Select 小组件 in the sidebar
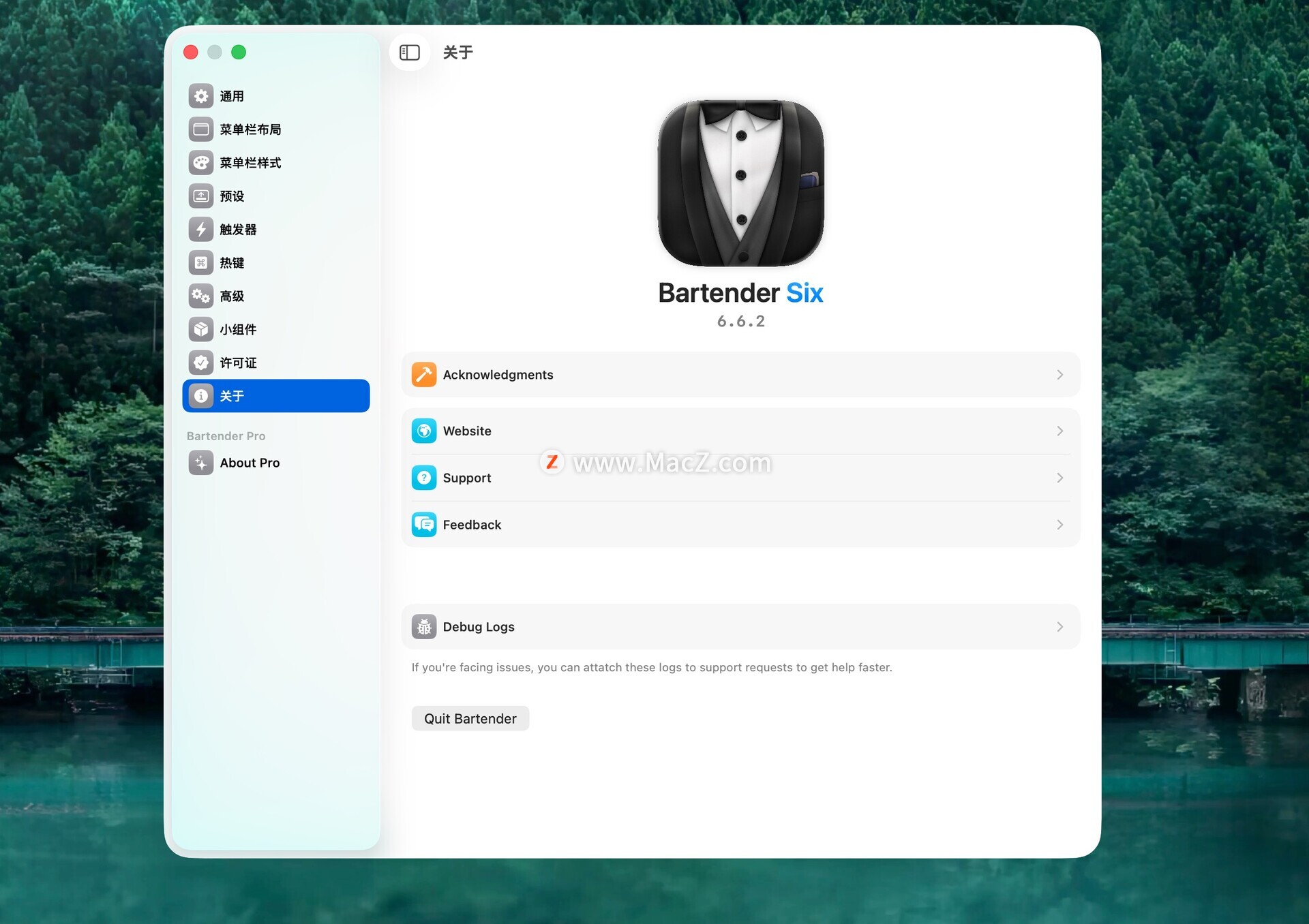The height and width of the screenshot is (924, 1309). 276,330
